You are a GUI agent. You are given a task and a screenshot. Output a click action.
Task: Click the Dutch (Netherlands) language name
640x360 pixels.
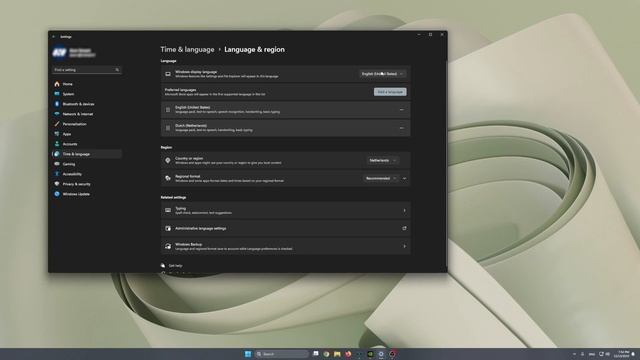pyautogui.click(x=191, y=126)
